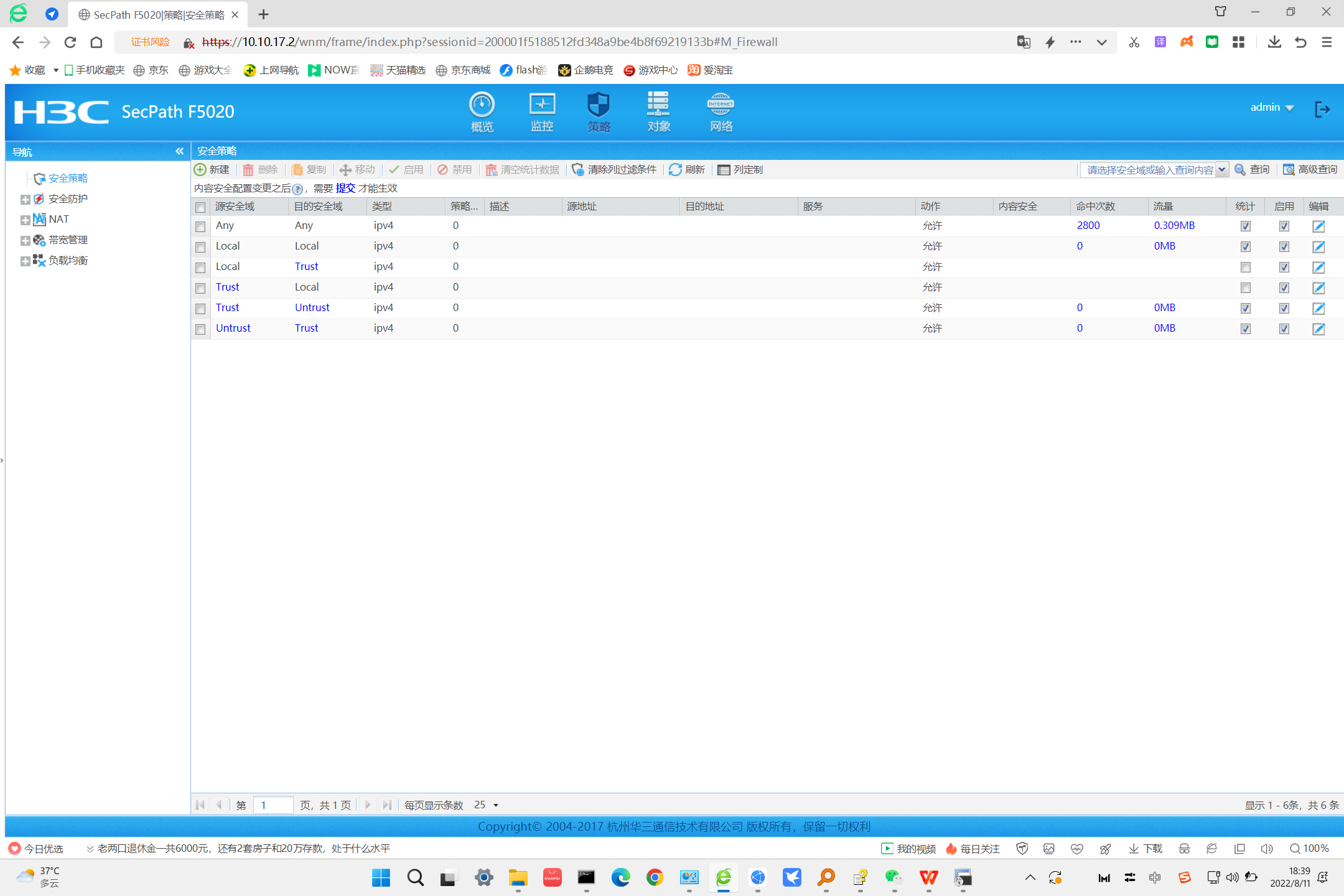The height and width of the screenshot is (896, 1344).
Task: Enable statistics for Local-to-Trust policy
Action: pos(1245,268)
